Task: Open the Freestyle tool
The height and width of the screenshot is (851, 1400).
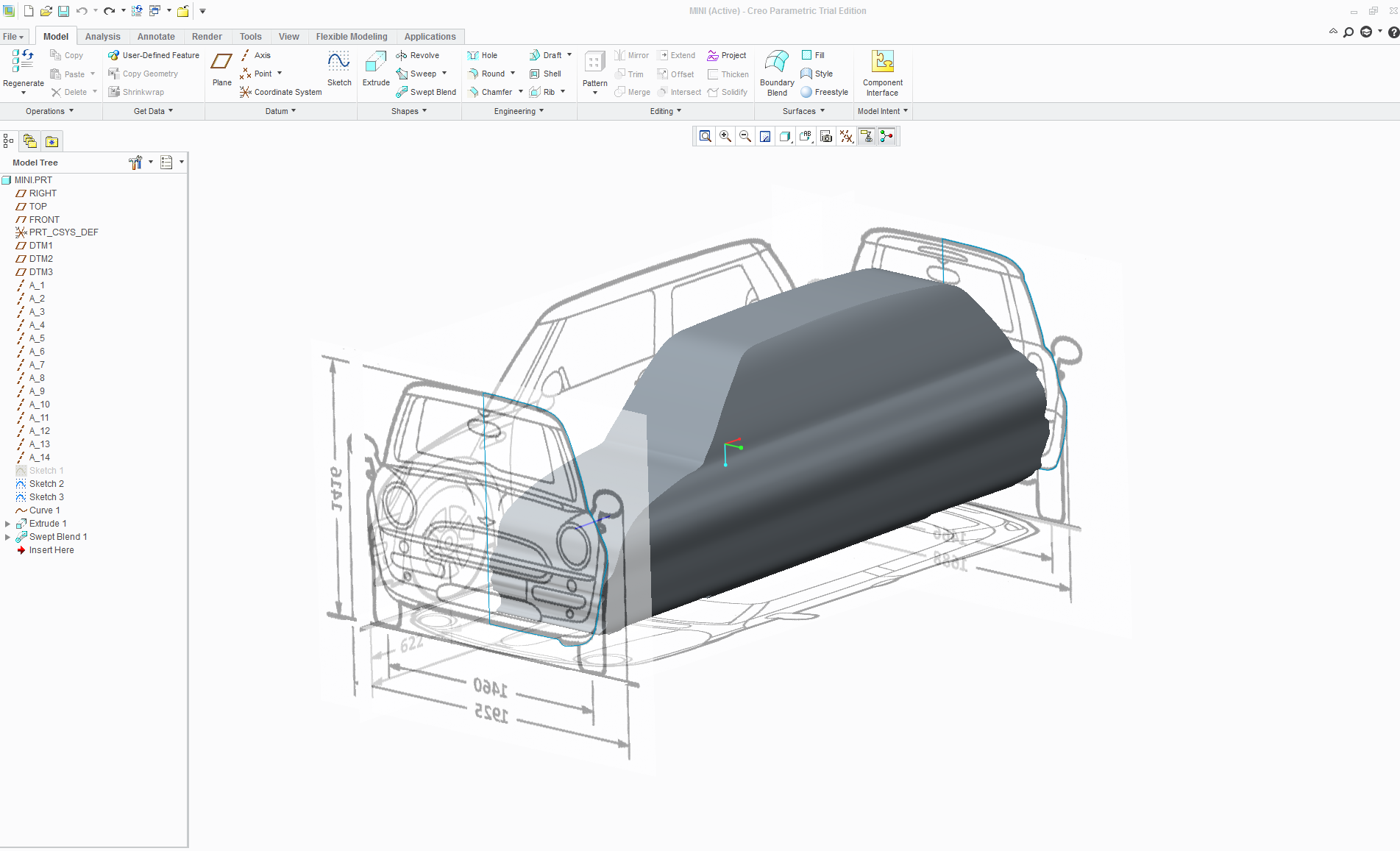Action: tap(825, 92)
